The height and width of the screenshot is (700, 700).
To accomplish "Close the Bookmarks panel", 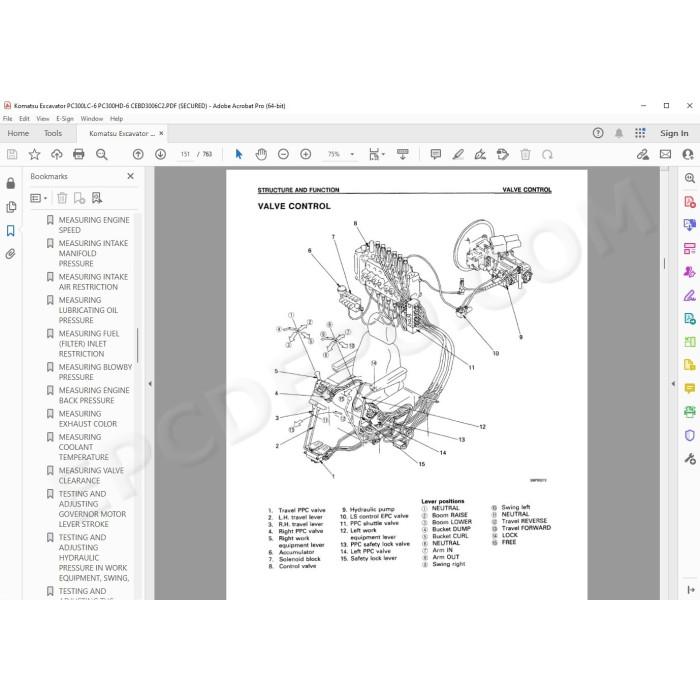I will (130, 176).
